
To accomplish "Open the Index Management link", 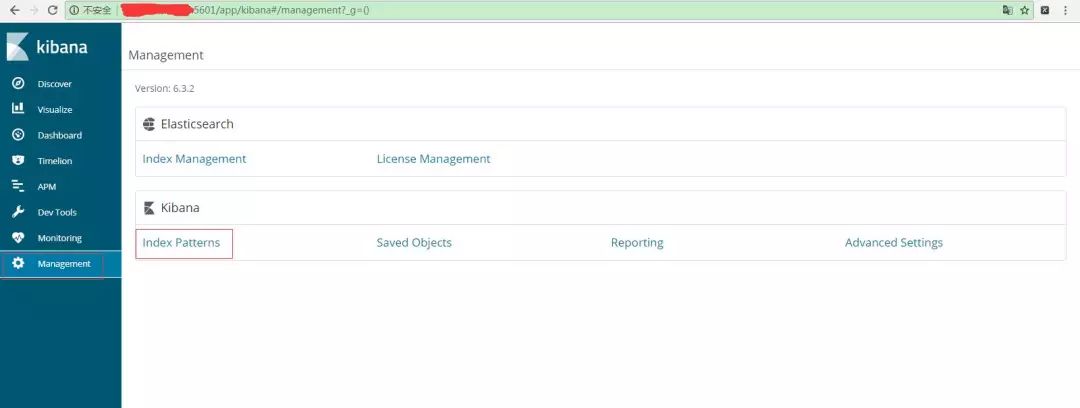I will tap(194, 159).
